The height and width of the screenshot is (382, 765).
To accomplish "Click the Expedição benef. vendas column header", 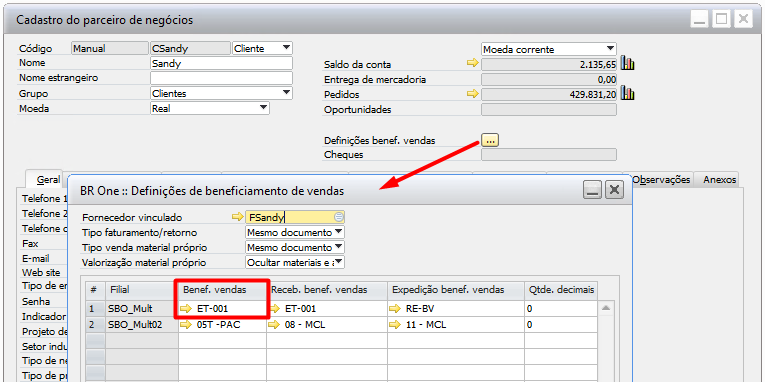I will tap(456, 290).
